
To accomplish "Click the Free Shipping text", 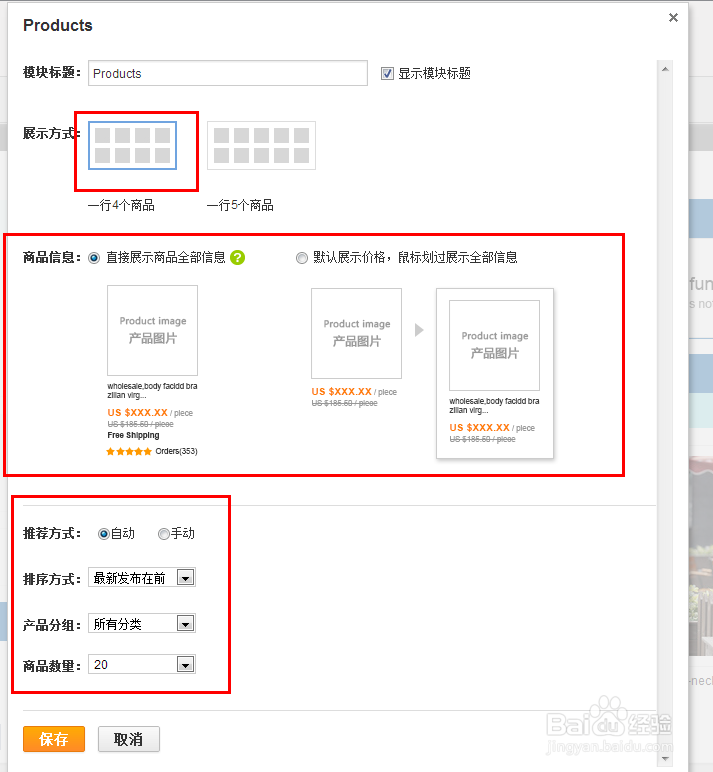I will point(133,435).
